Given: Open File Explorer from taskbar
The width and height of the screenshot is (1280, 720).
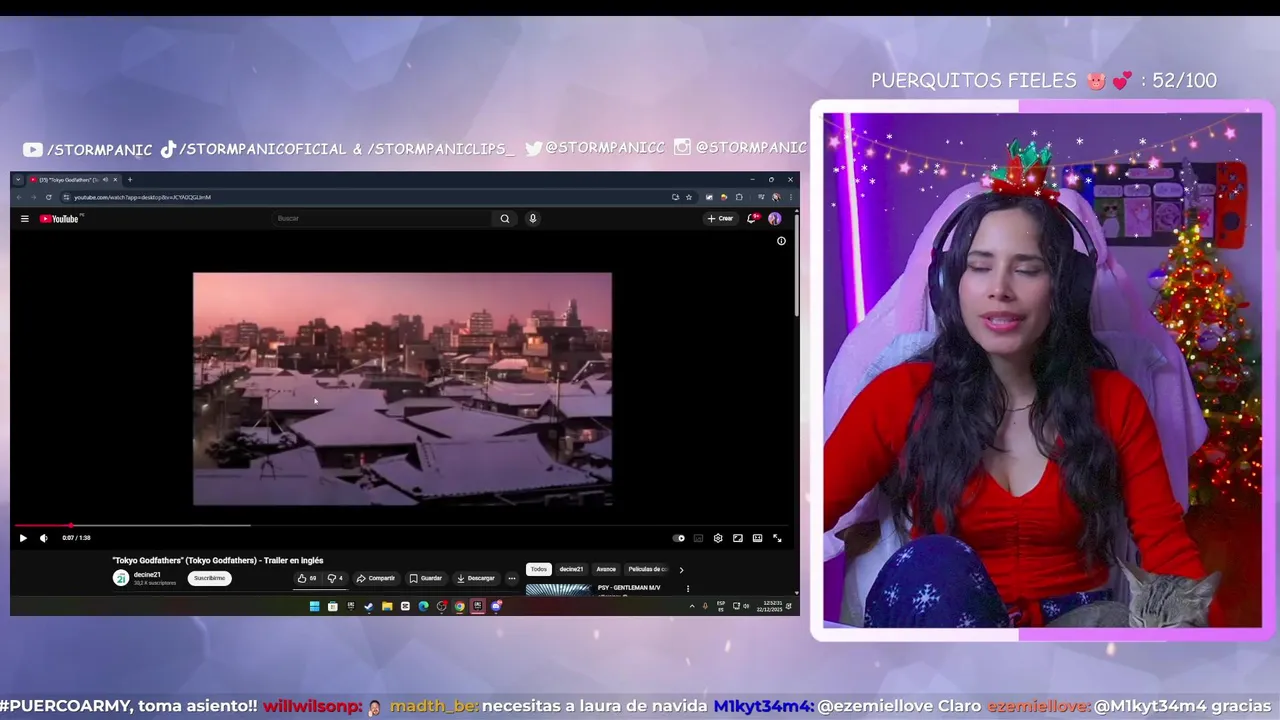Looking at the screenshot, I should [x=386, y=606].
